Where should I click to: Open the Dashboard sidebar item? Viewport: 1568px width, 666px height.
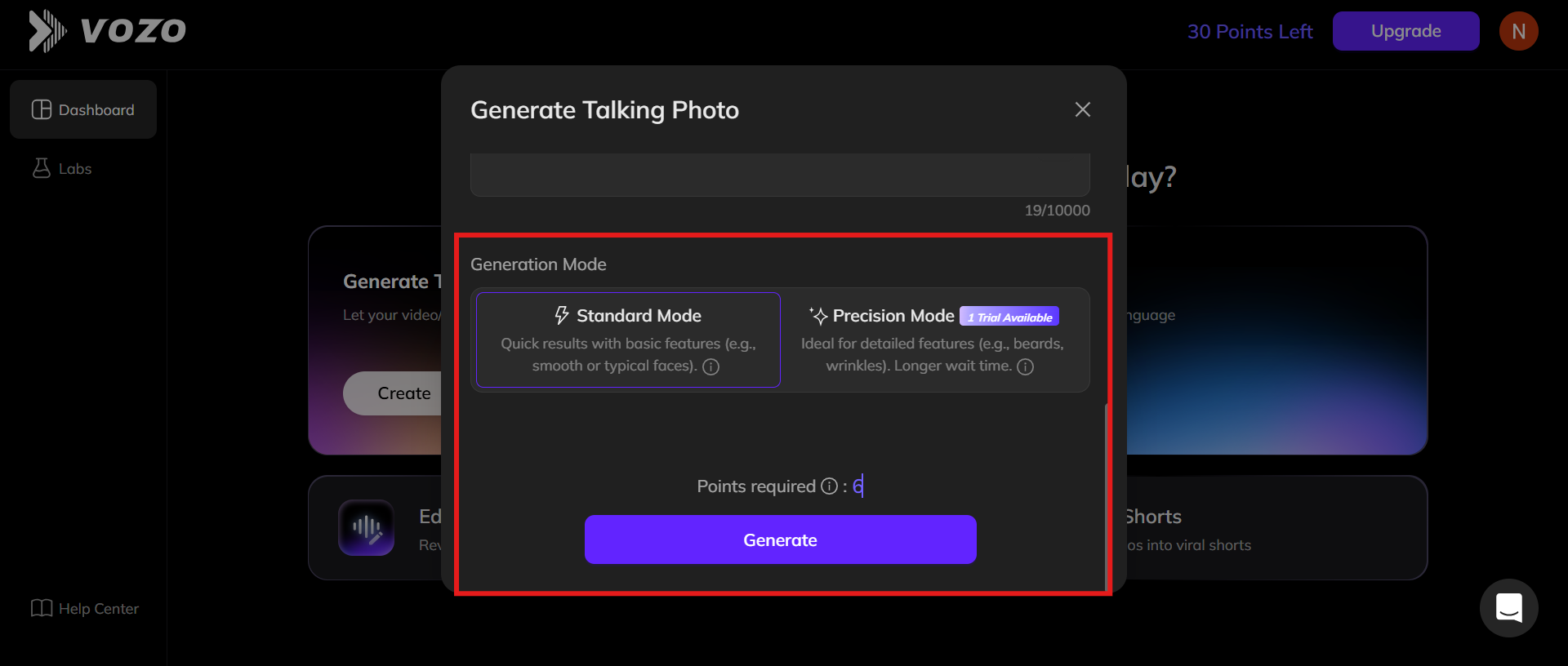(83, 109)
